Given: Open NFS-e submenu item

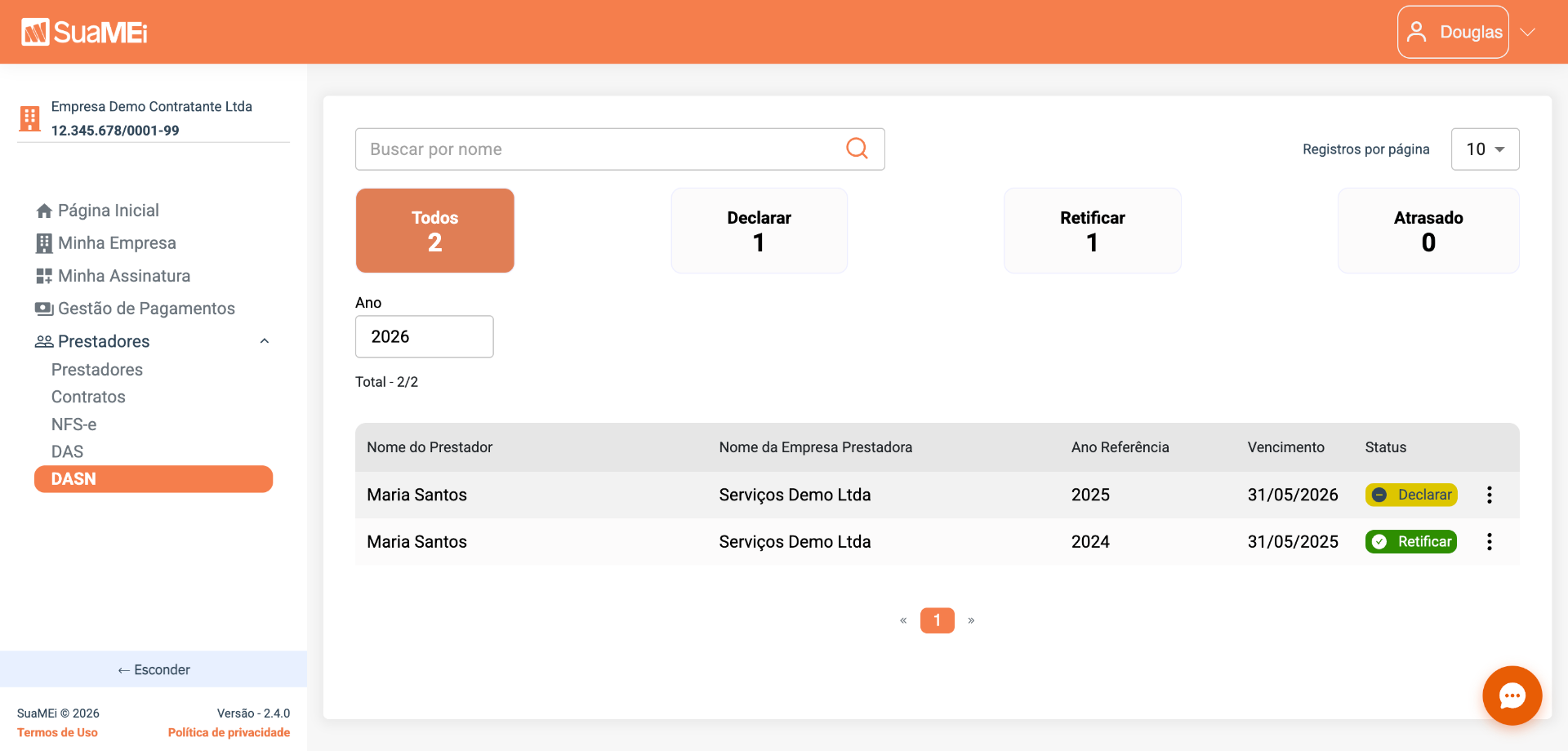Looking at the screenshot, I should [73, 424].
